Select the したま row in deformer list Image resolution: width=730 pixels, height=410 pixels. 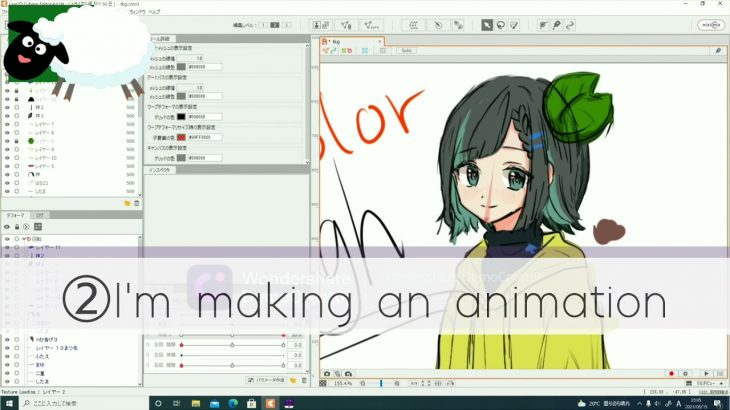point(41,382)
